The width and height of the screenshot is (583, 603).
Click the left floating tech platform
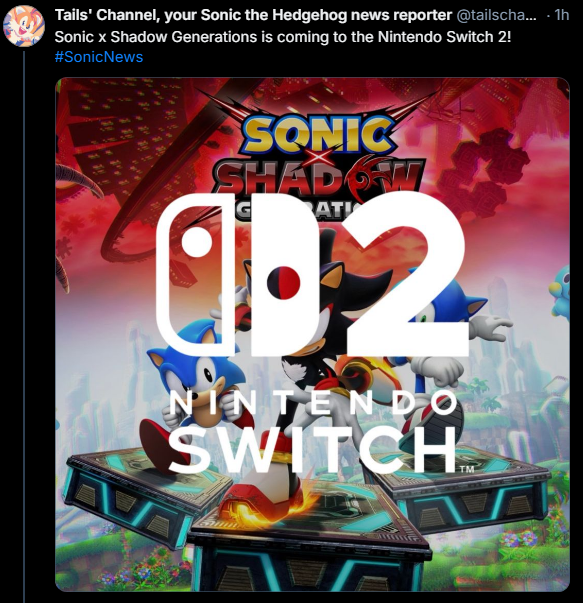pyautogui.click(x=146, y=500)
